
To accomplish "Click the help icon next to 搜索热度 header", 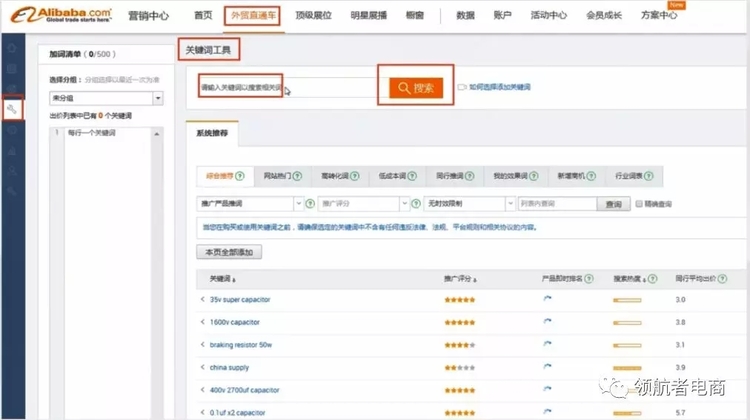I will pos(655,278).
